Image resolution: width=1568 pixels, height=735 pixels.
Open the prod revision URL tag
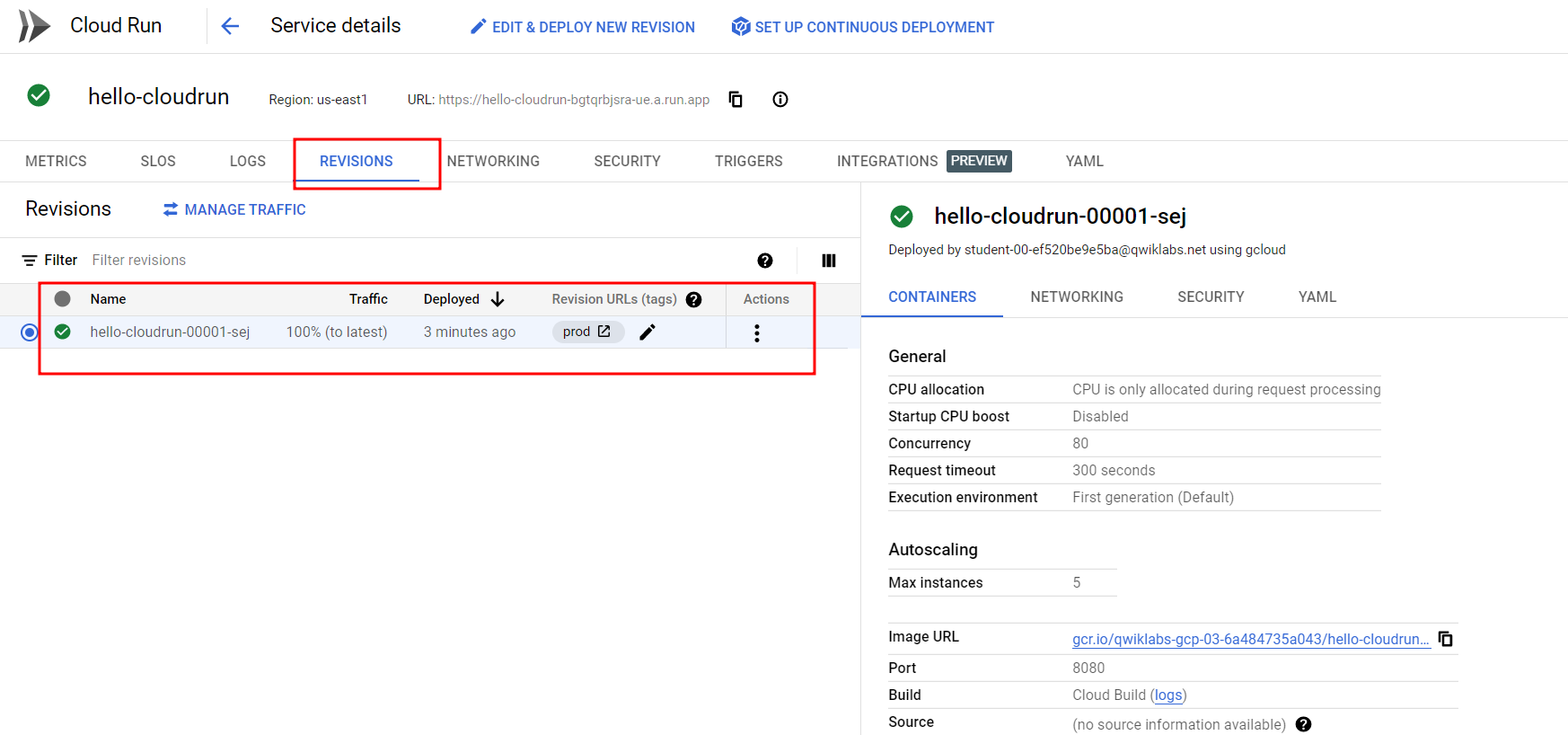pyautogui.click(x=587, y=332)
